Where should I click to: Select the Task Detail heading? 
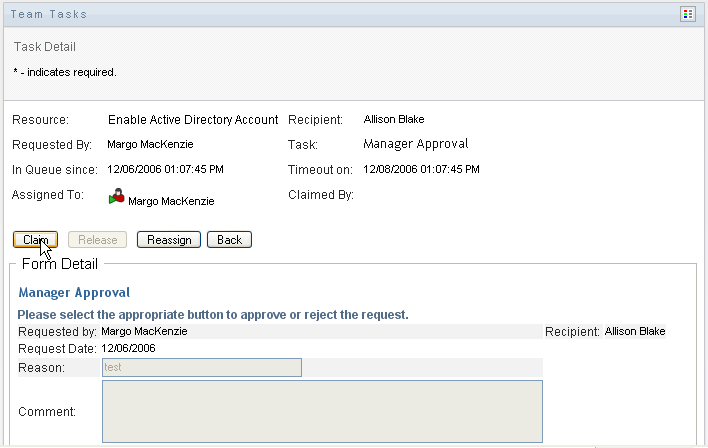click(x=45, y=47)
